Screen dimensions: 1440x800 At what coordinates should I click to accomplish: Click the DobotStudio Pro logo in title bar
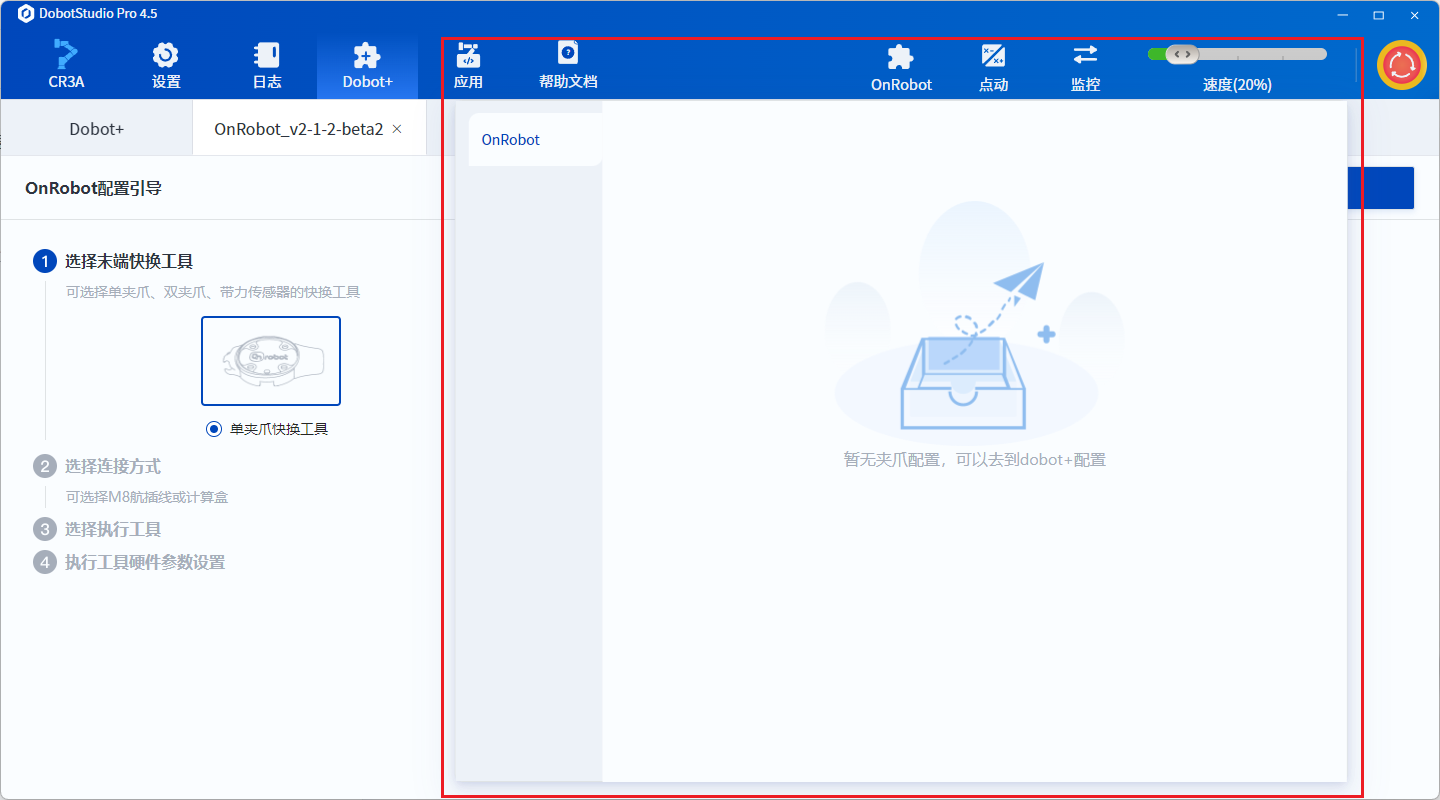(26, 14)
